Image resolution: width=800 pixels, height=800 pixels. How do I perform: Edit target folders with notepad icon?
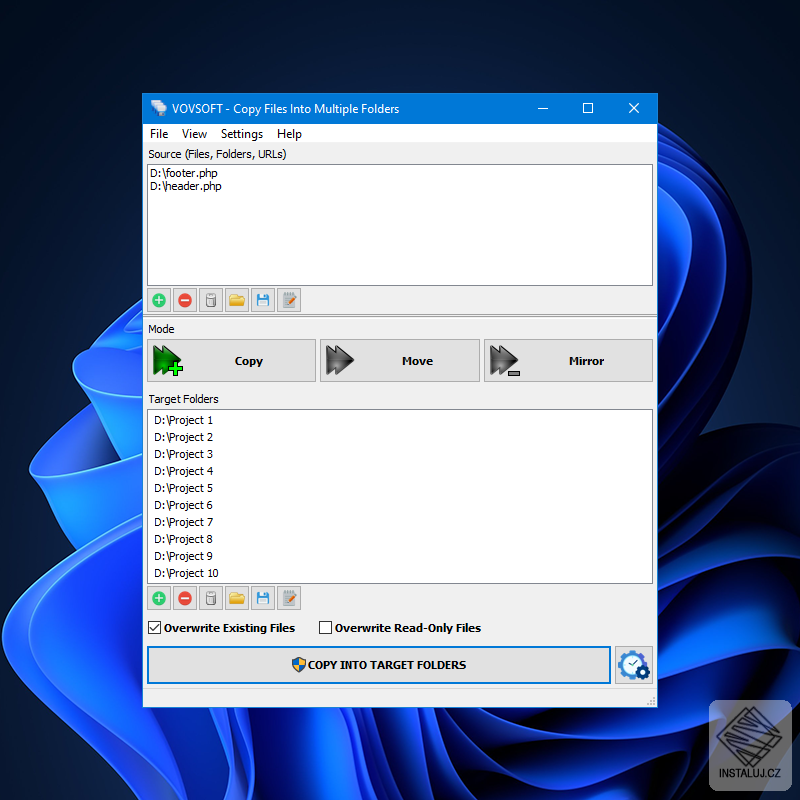click(289, 598)
